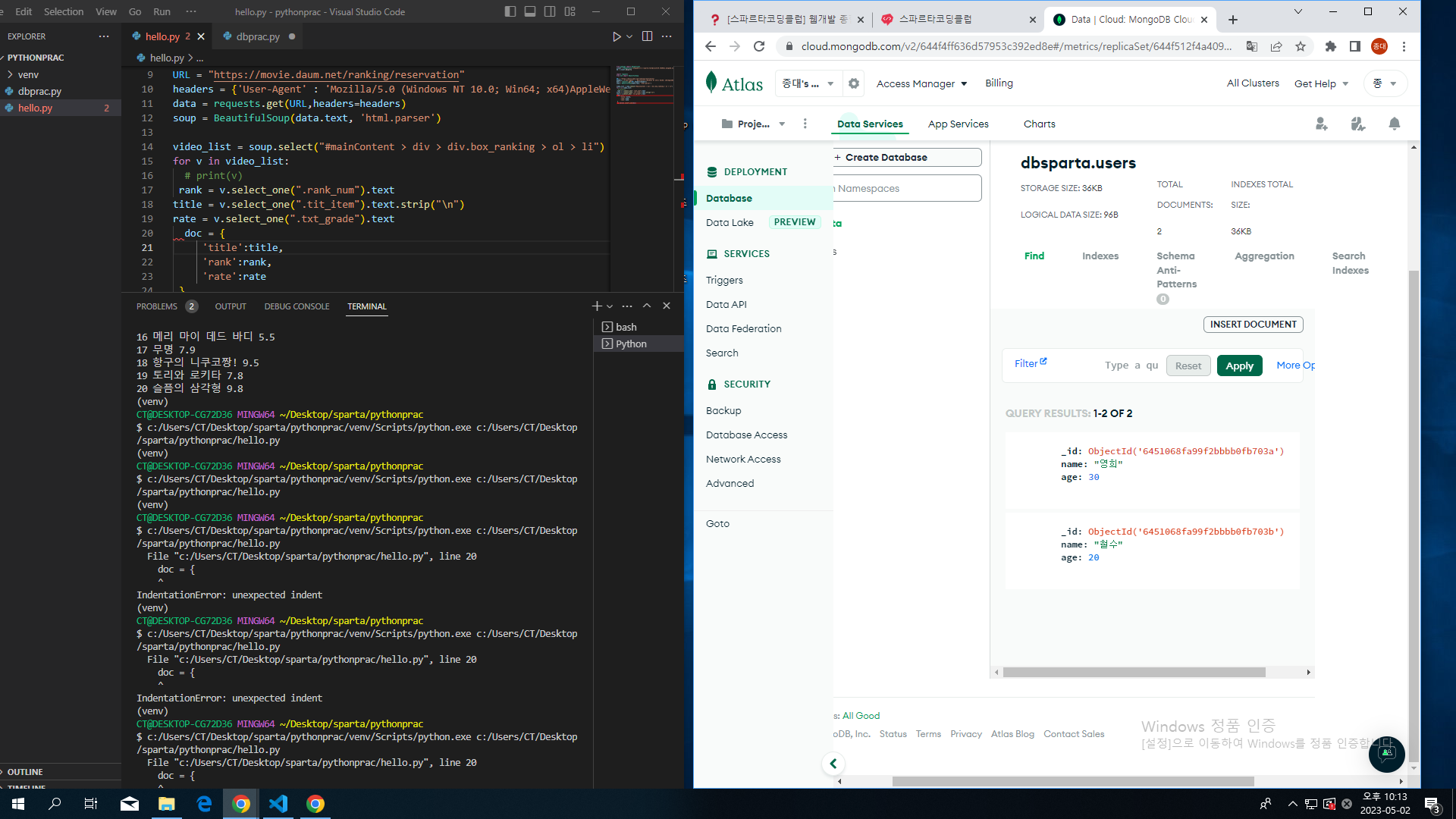Maximize the terminal panel with chevron up
Screen dimensions: 1456x819
coord(647,306)
